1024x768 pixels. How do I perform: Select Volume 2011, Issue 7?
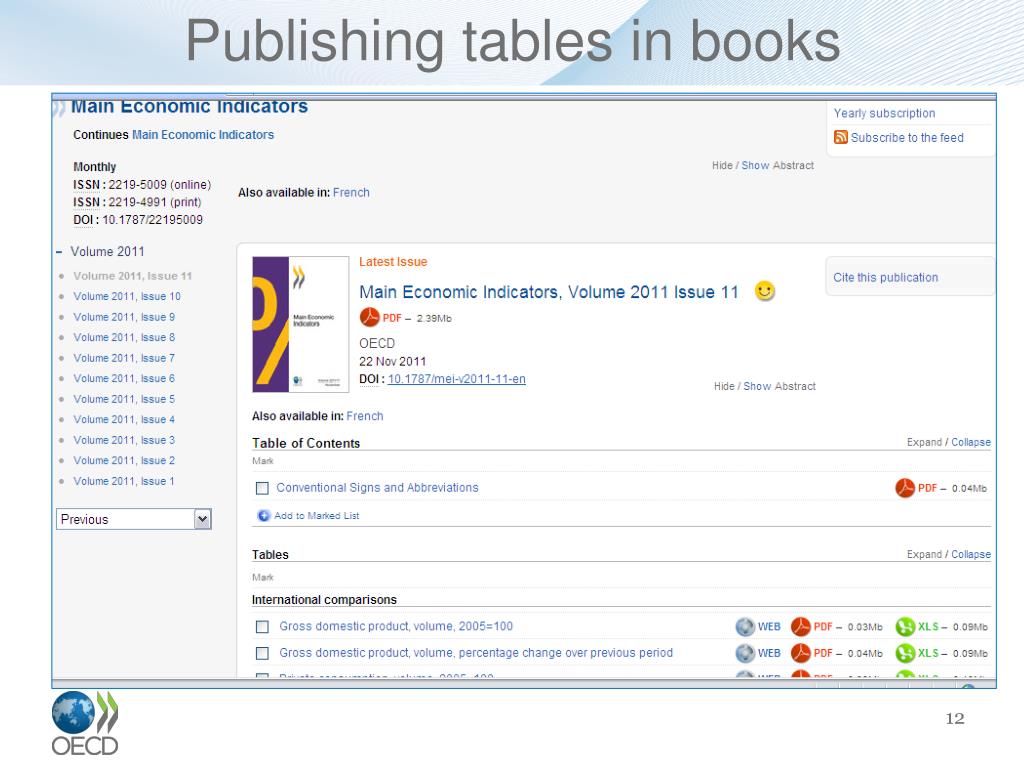[124, 358]
